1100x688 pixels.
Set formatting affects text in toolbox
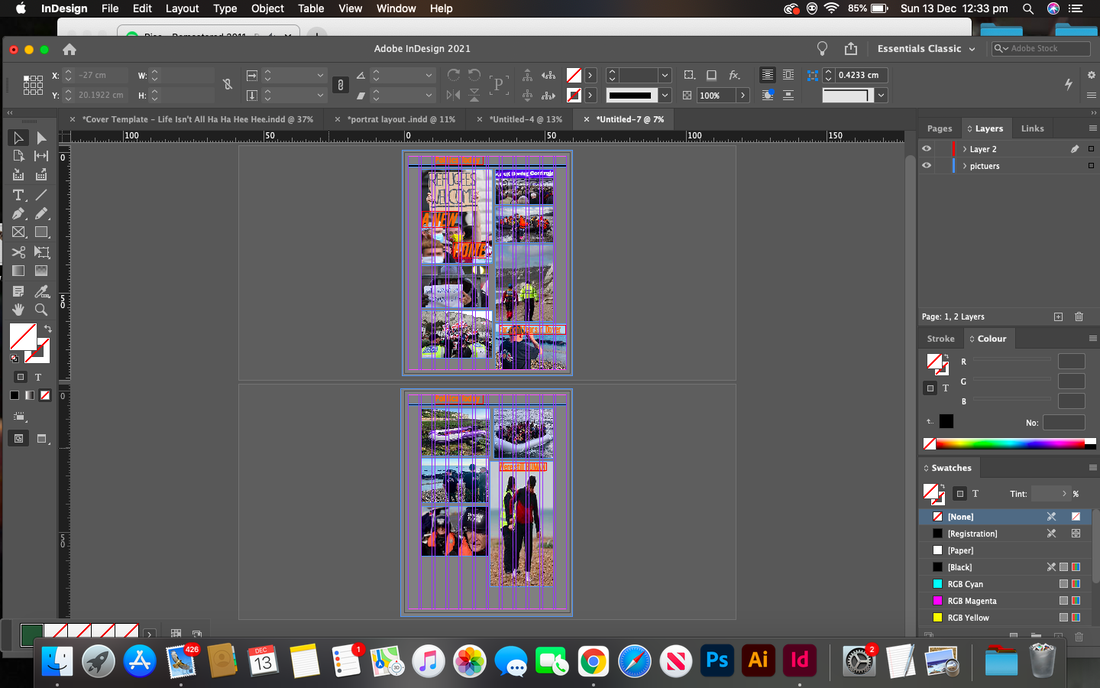[38, 377]
